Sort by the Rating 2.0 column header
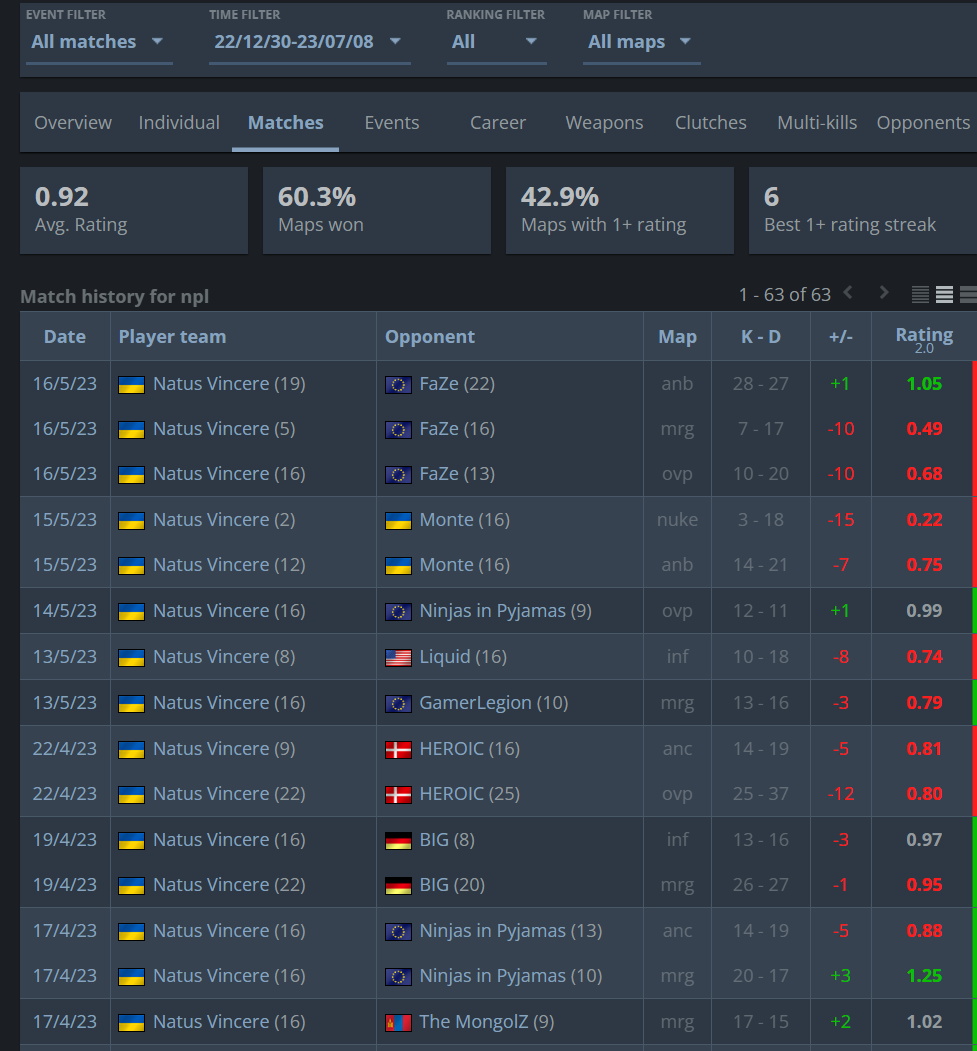The image size is (977, 1051). (924, 338)
